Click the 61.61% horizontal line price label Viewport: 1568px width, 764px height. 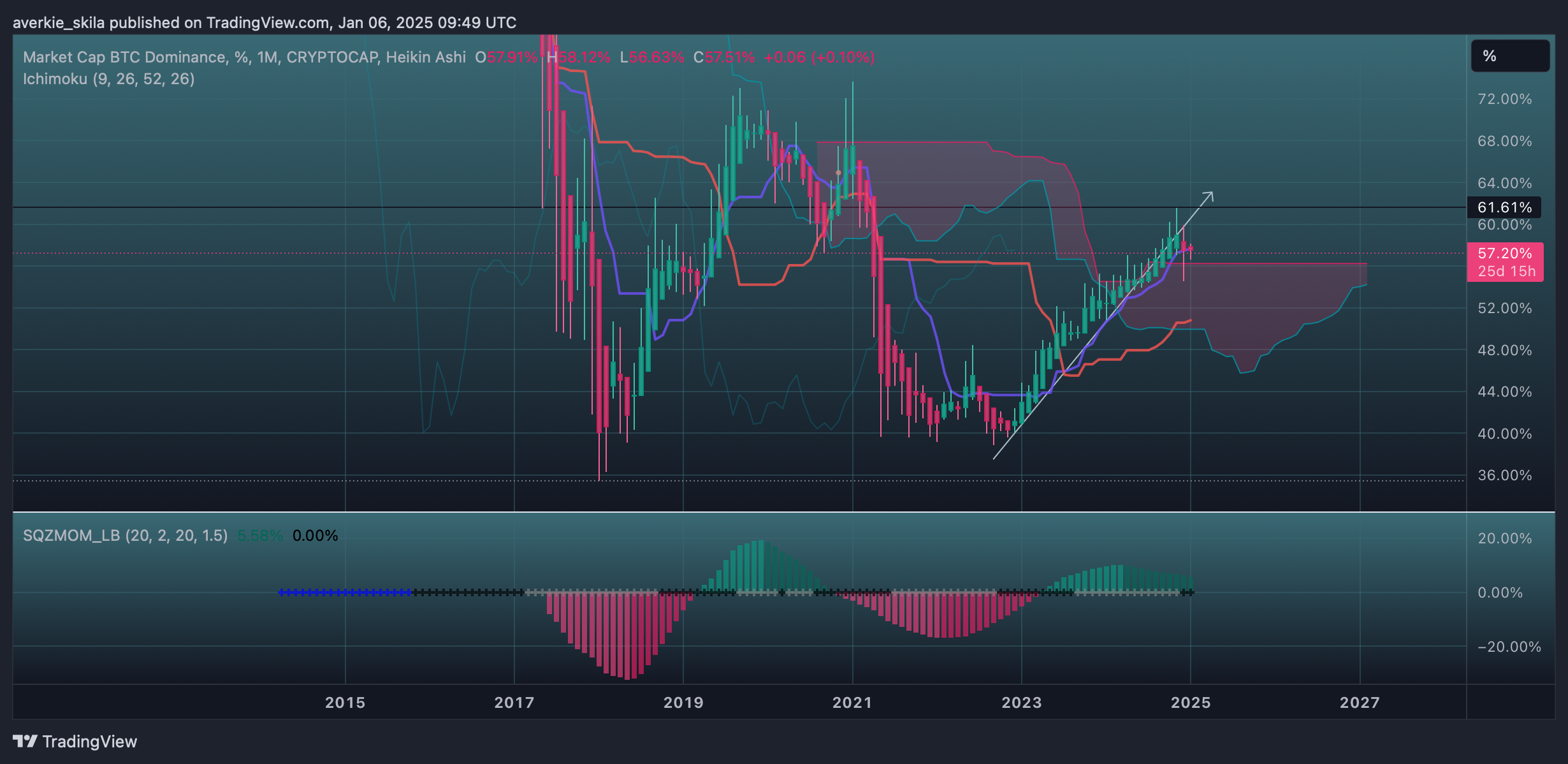click(x=1504, y=207)
